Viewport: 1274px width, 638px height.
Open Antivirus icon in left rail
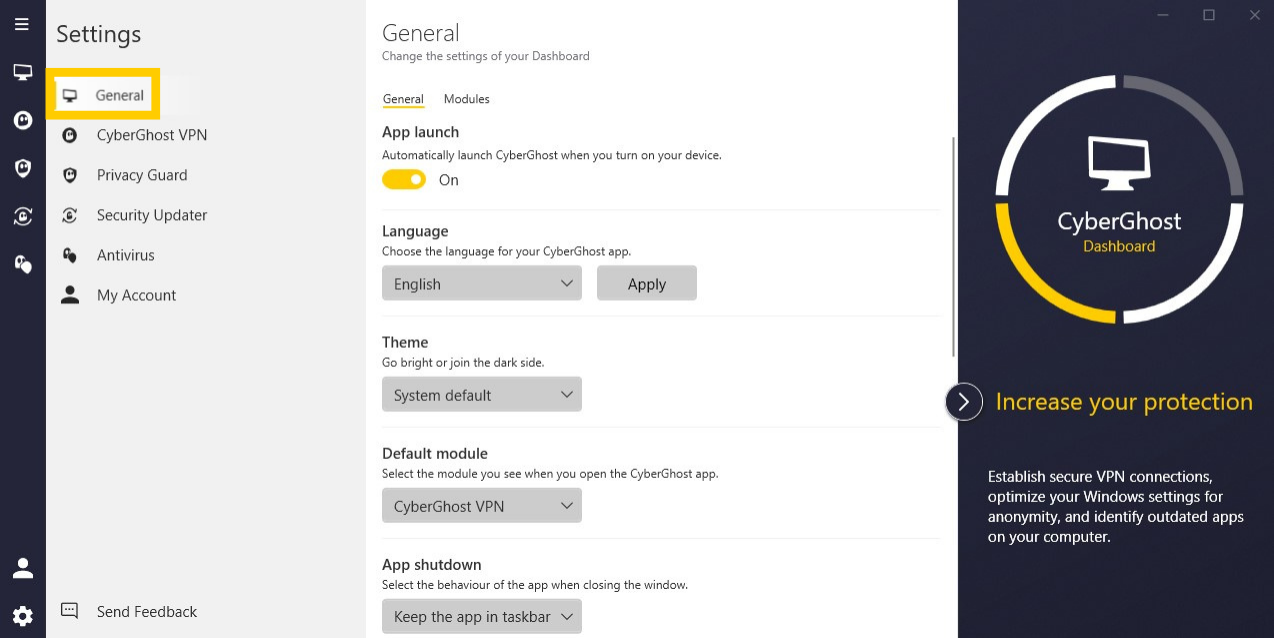coord(22,264)
